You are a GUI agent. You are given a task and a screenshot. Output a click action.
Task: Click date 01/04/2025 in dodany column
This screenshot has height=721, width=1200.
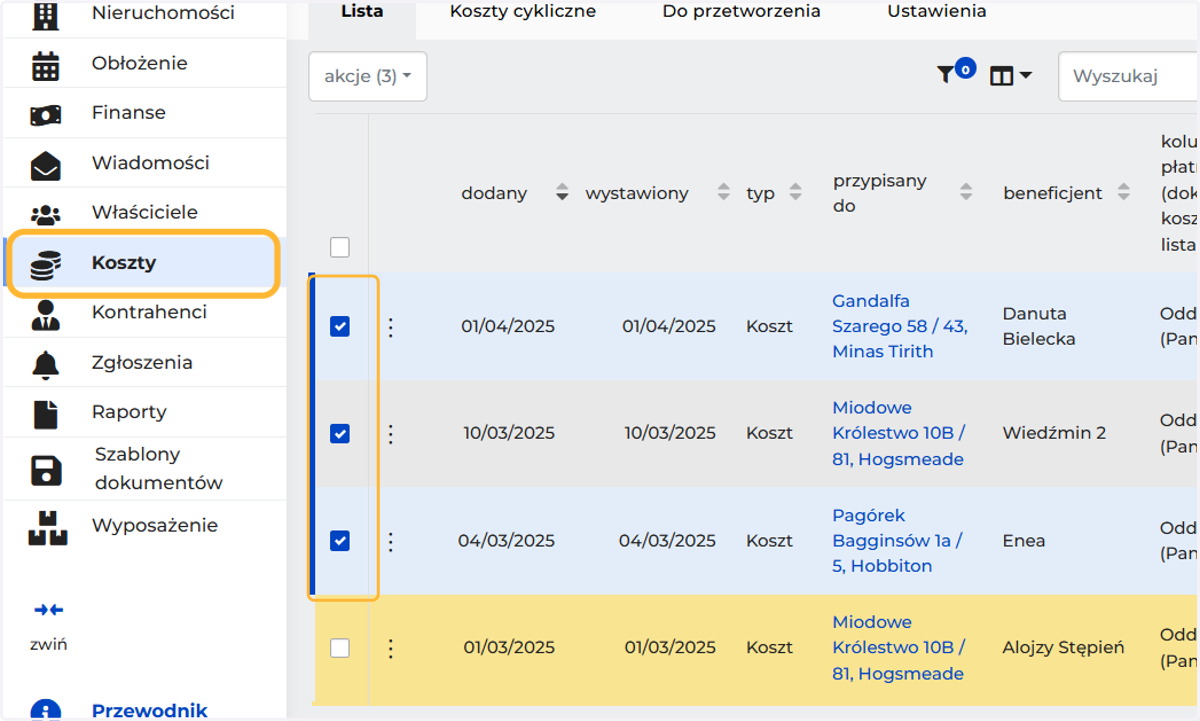click(508, 326)
